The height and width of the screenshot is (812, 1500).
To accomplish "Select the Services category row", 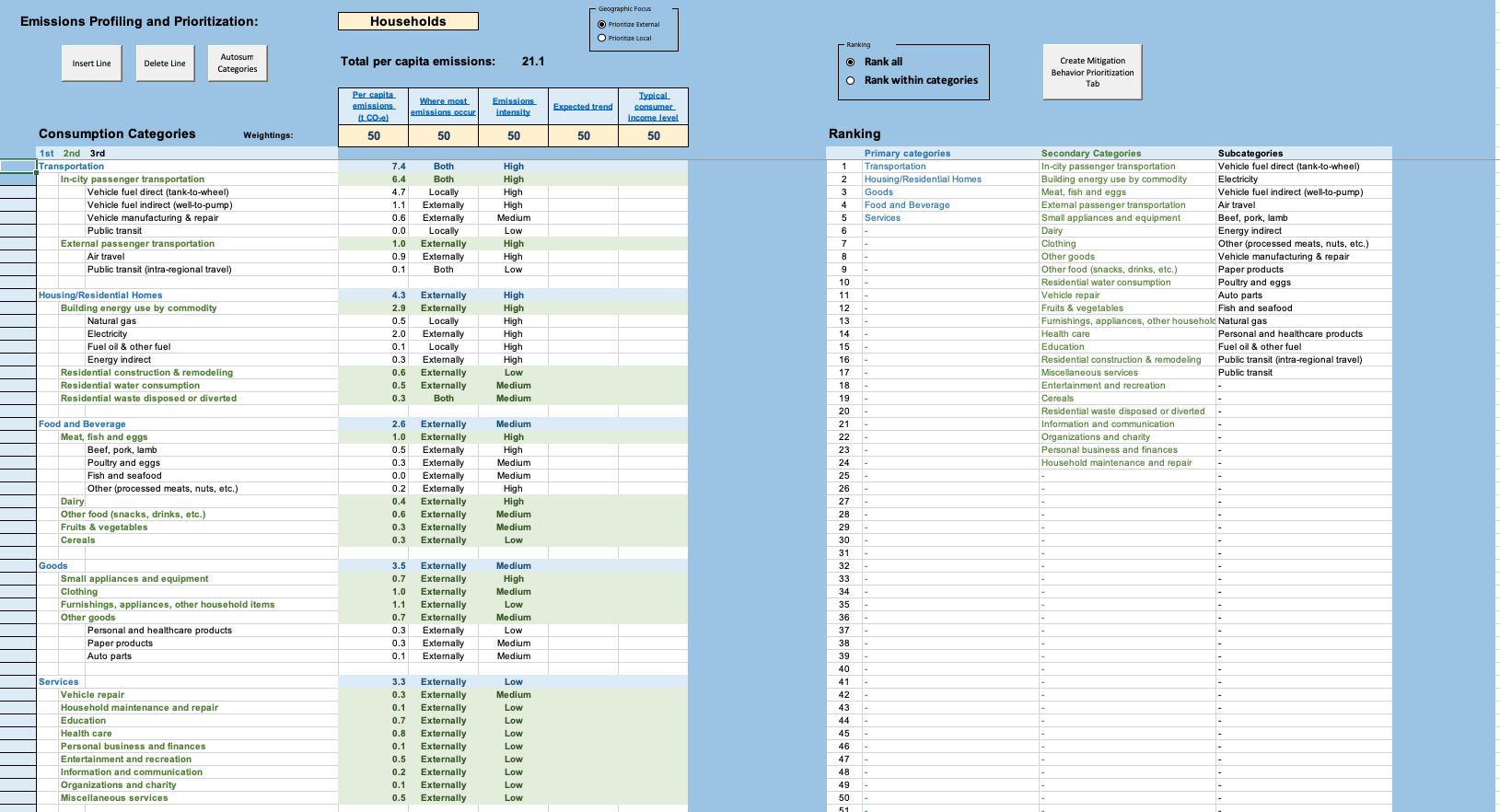I will (x=362, y=682).
